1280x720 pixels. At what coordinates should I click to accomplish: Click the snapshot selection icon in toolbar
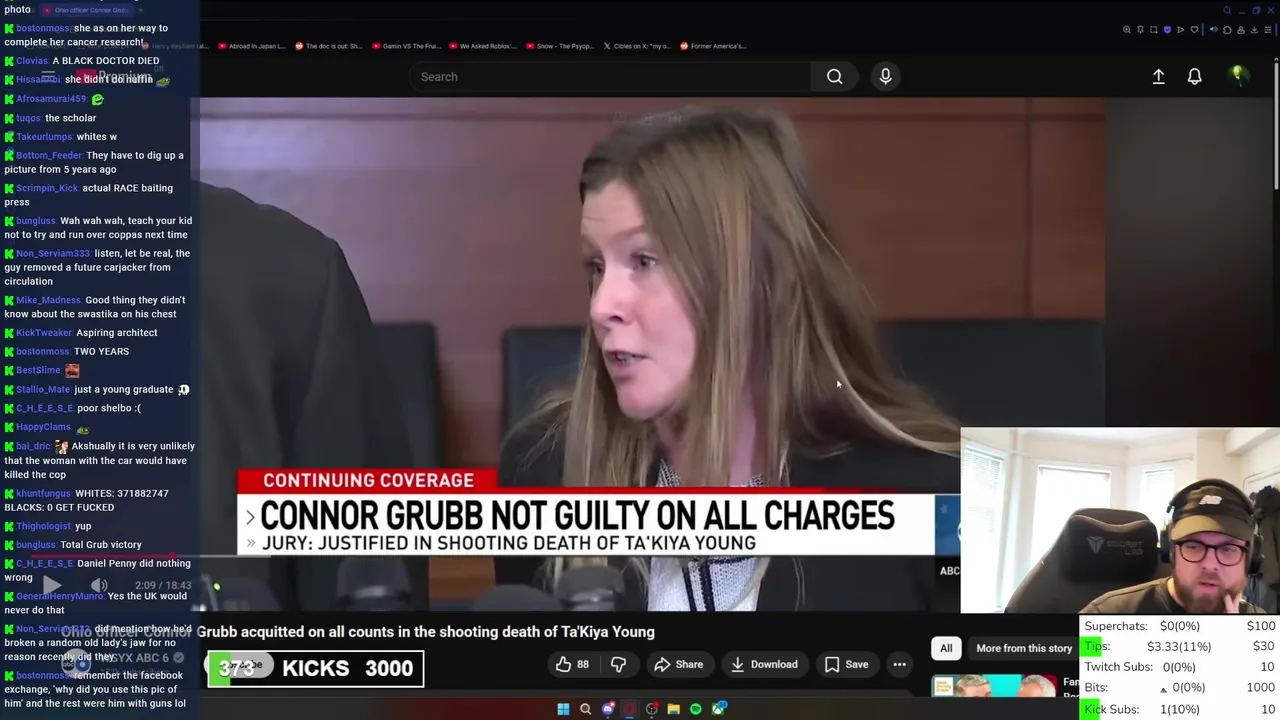[1154, 30]
